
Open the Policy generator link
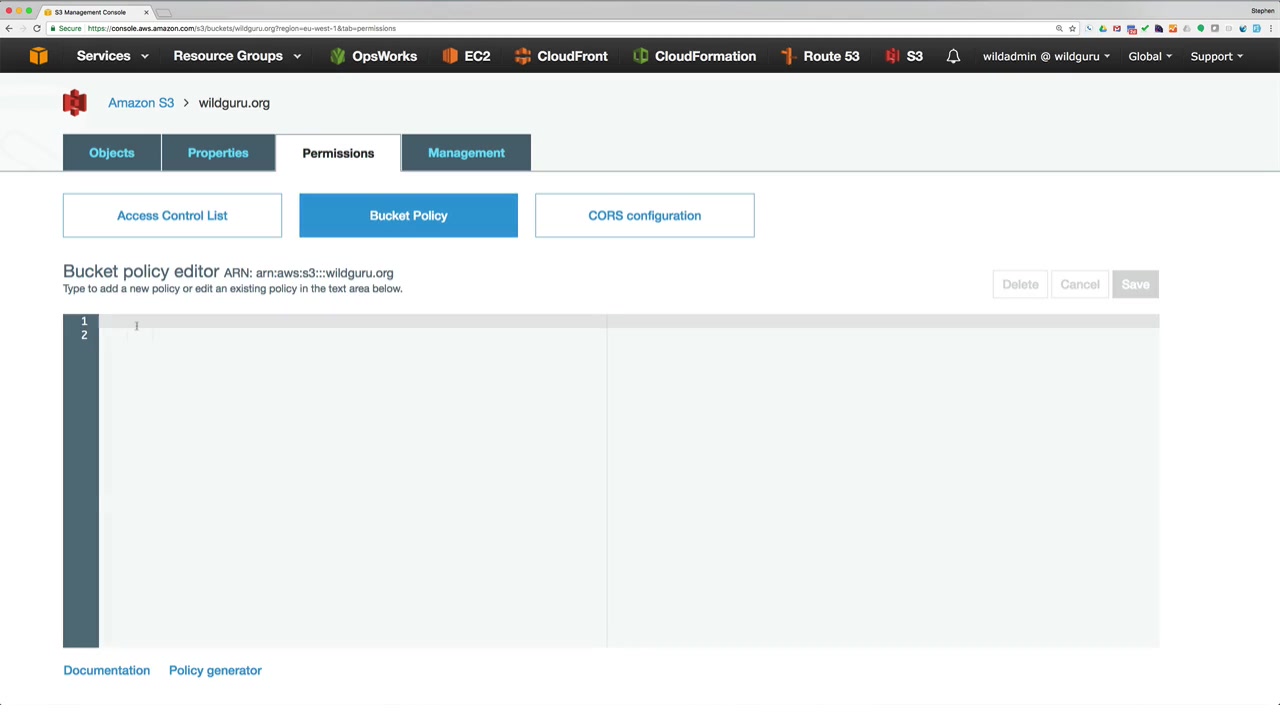click(x=215, y=671)
